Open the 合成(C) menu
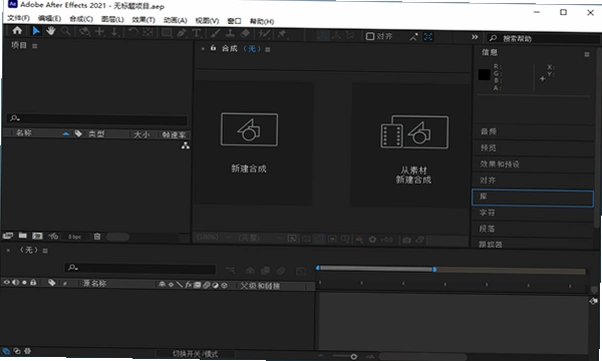The image size is (602, 361). click(x=81, y=19)
